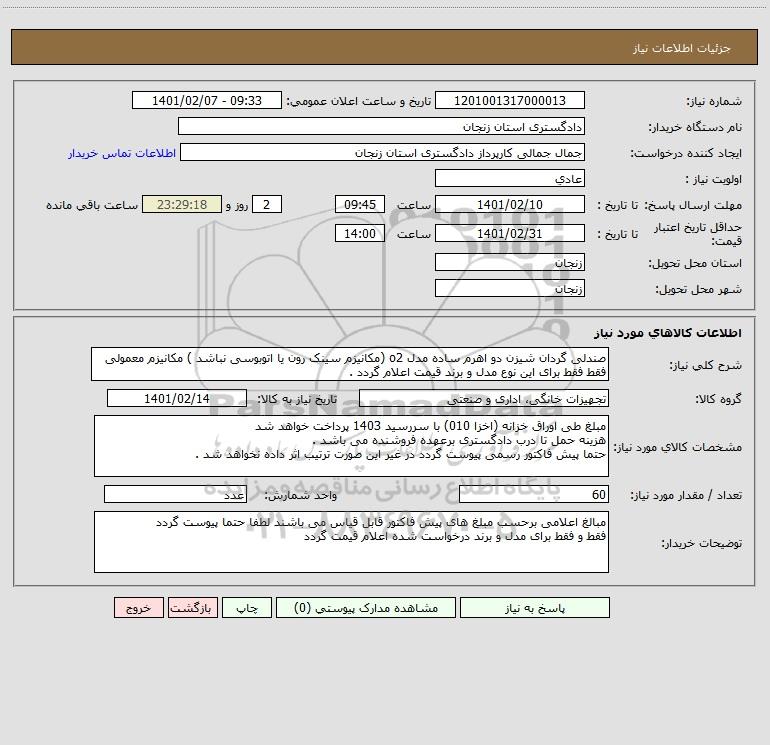This screenshot has width=770, height=745.
Task: Click the جزئیات اطلاعات نیاز header title
Action: (682, 48)
